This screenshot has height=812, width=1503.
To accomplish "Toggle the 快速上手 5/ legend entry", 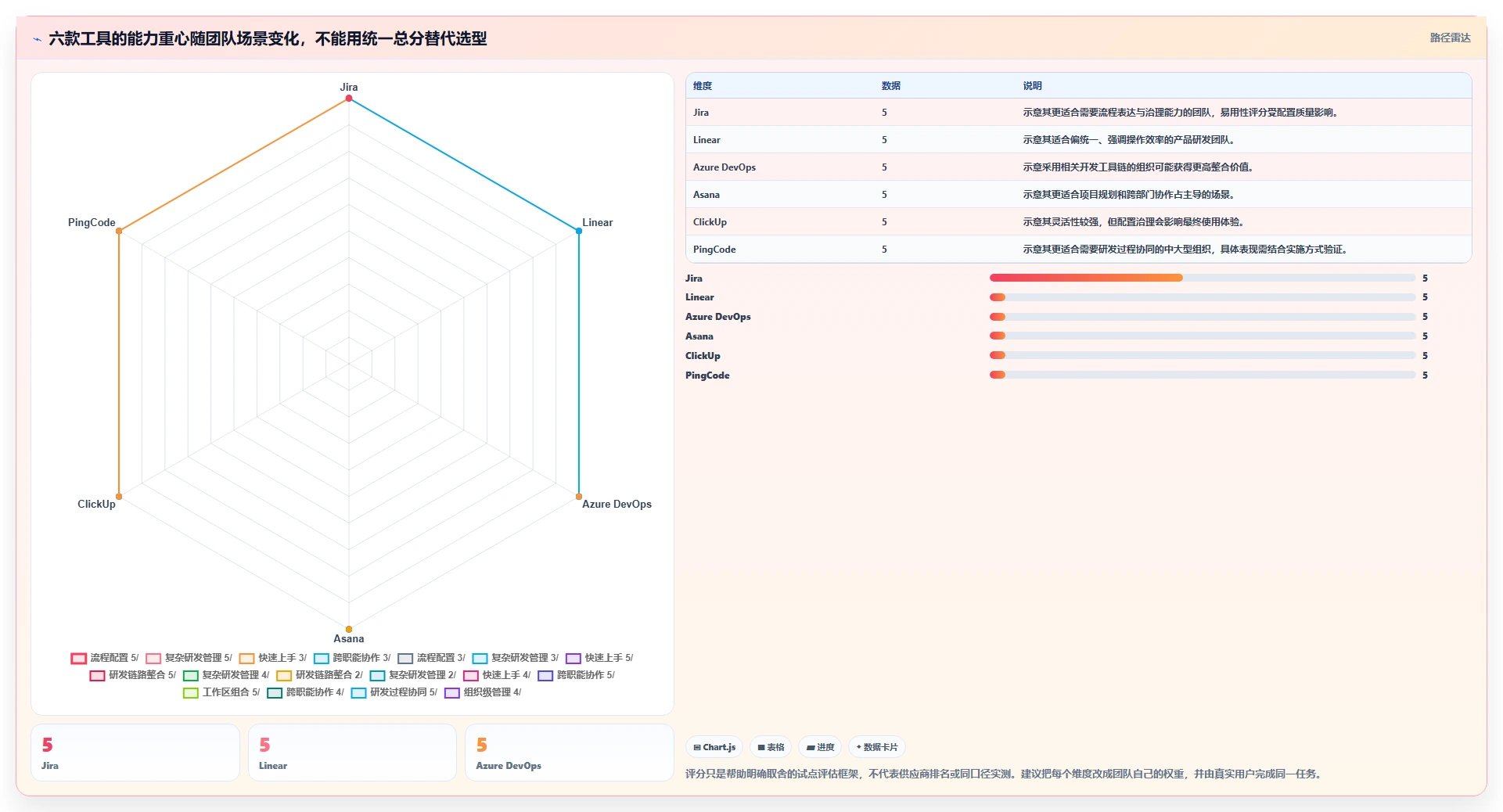I will (x=599, y=658).
